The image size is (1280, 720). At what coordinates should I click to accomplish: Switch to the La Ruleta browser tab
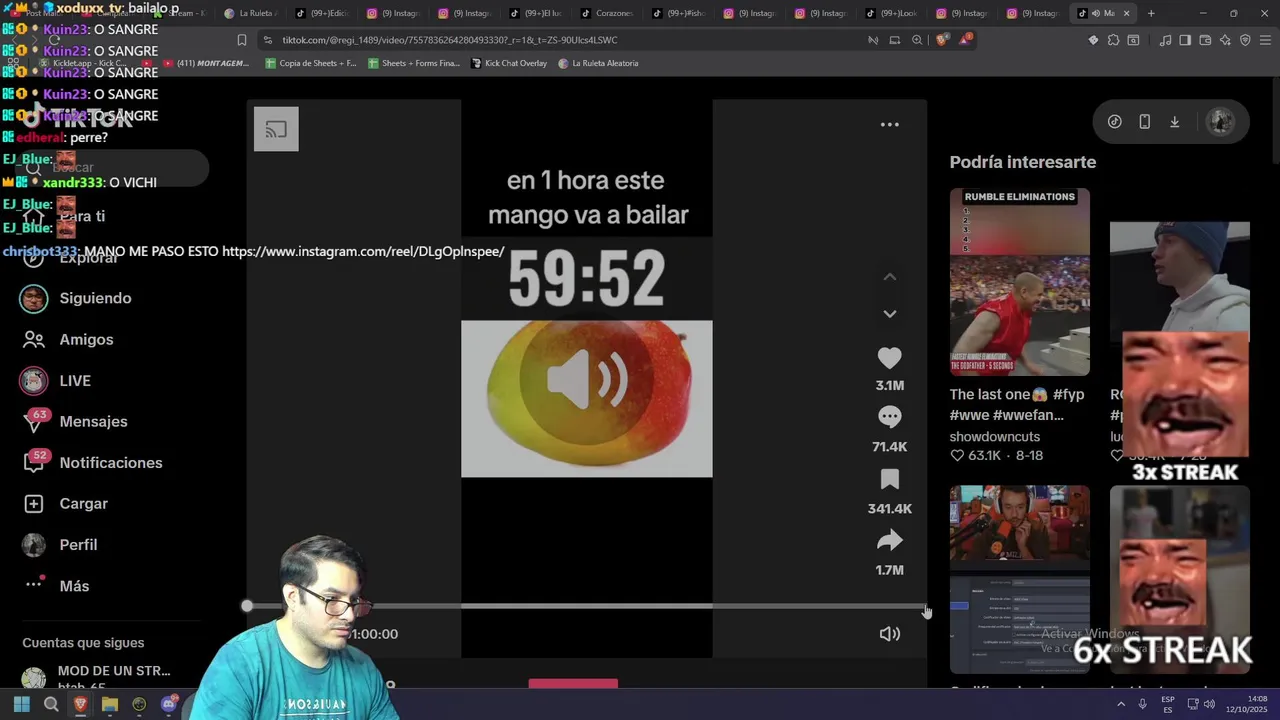250,13
